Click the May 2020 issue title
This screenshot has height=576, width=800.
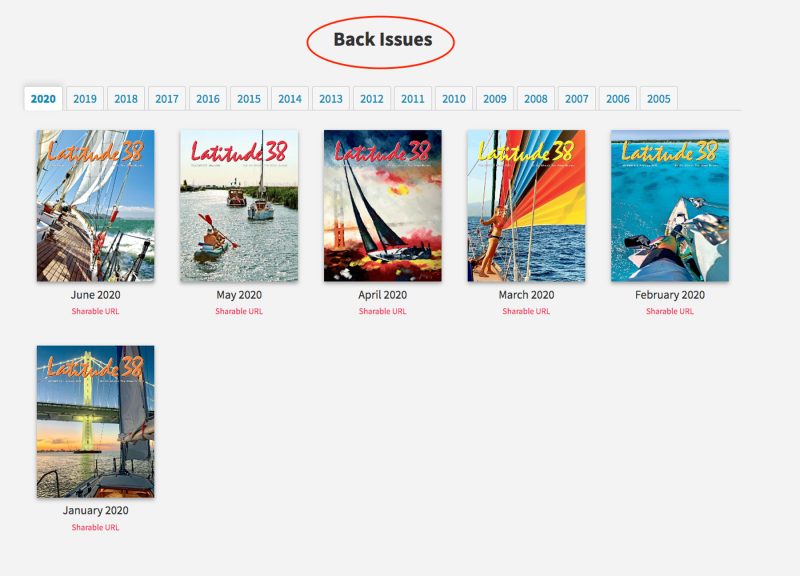click(x=239, y=295)
